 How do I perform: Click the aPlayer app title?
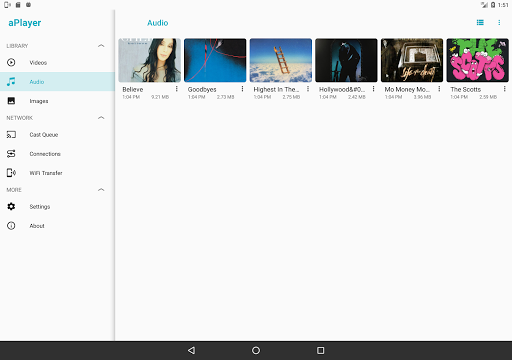pyautogui.click(x=25, y=23)
